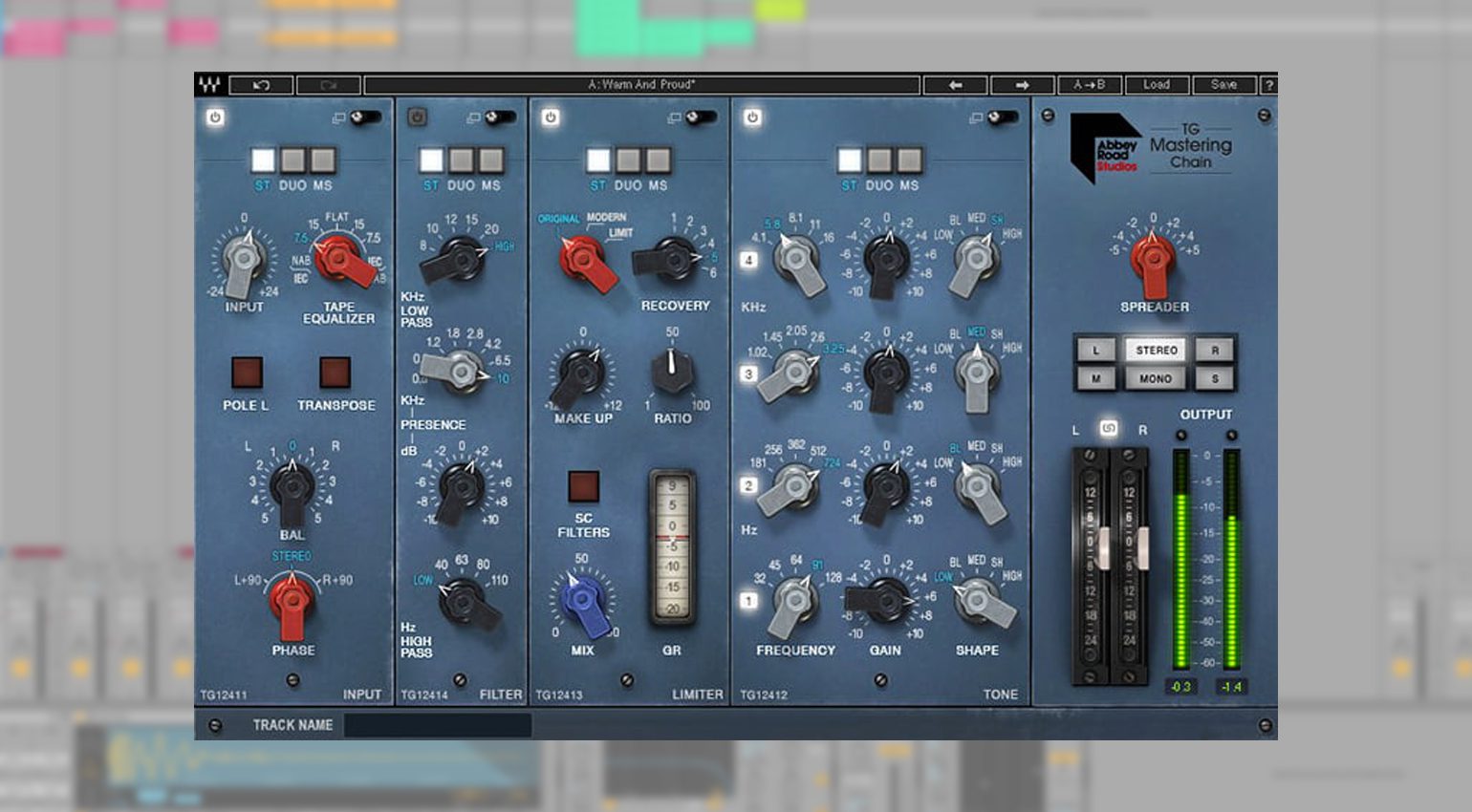Click the Load preset button
The height and width of the screenshot is (812, 1472).
[x=1156, y=84]
